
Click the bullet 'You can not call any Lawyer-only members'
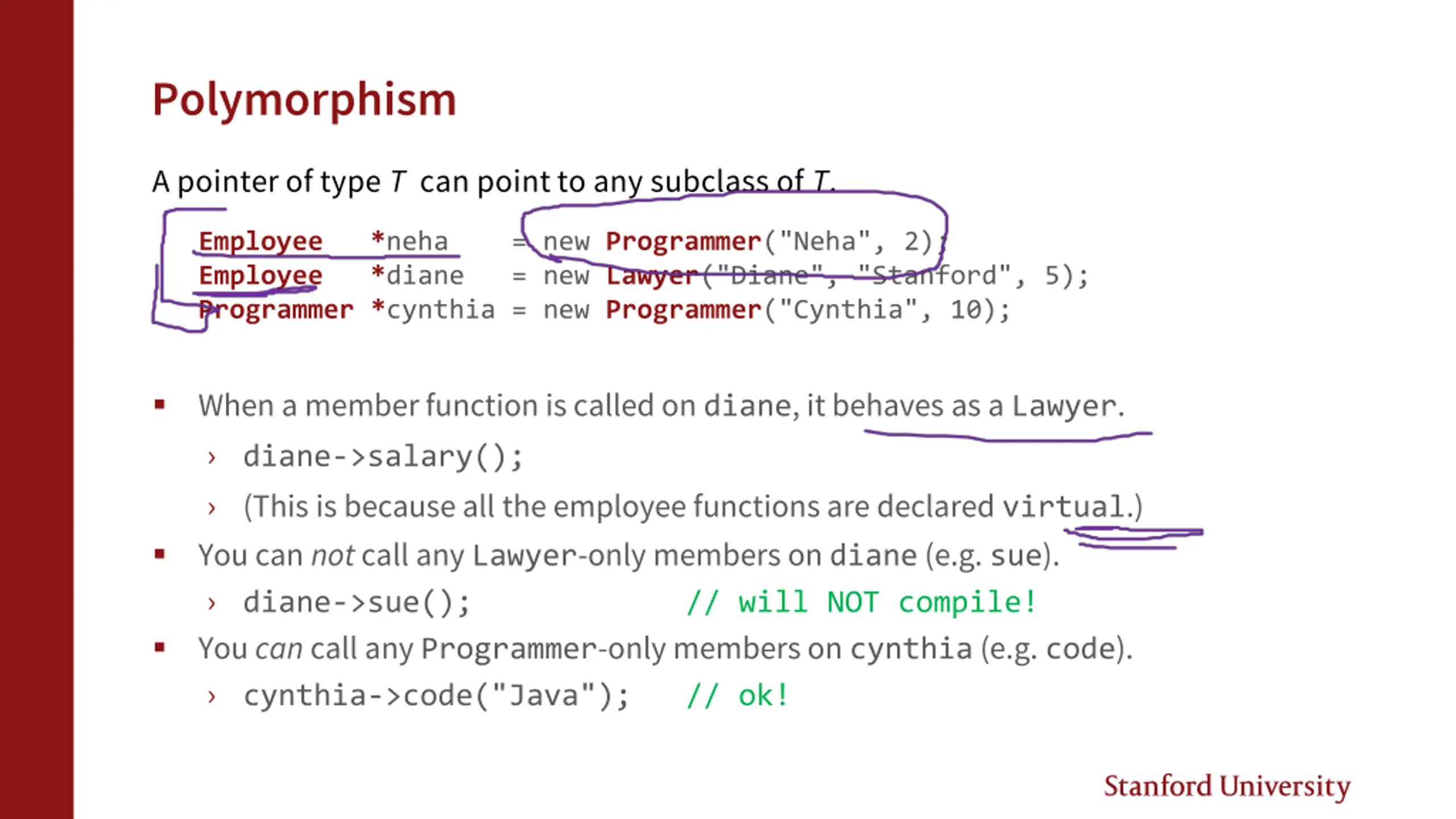[628, 556]
